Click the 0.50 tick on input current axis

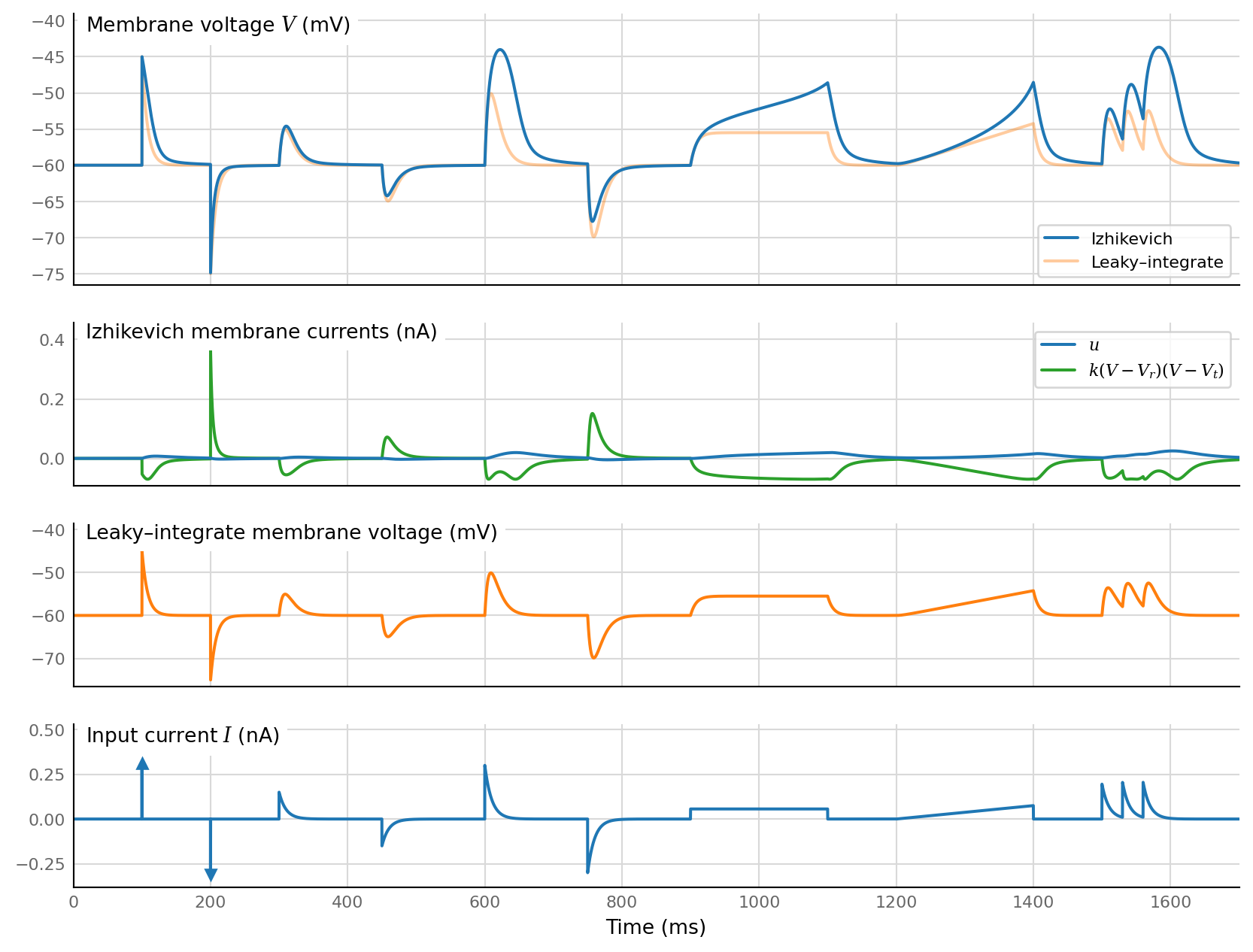pyautogui.click(x=47, y=730)
